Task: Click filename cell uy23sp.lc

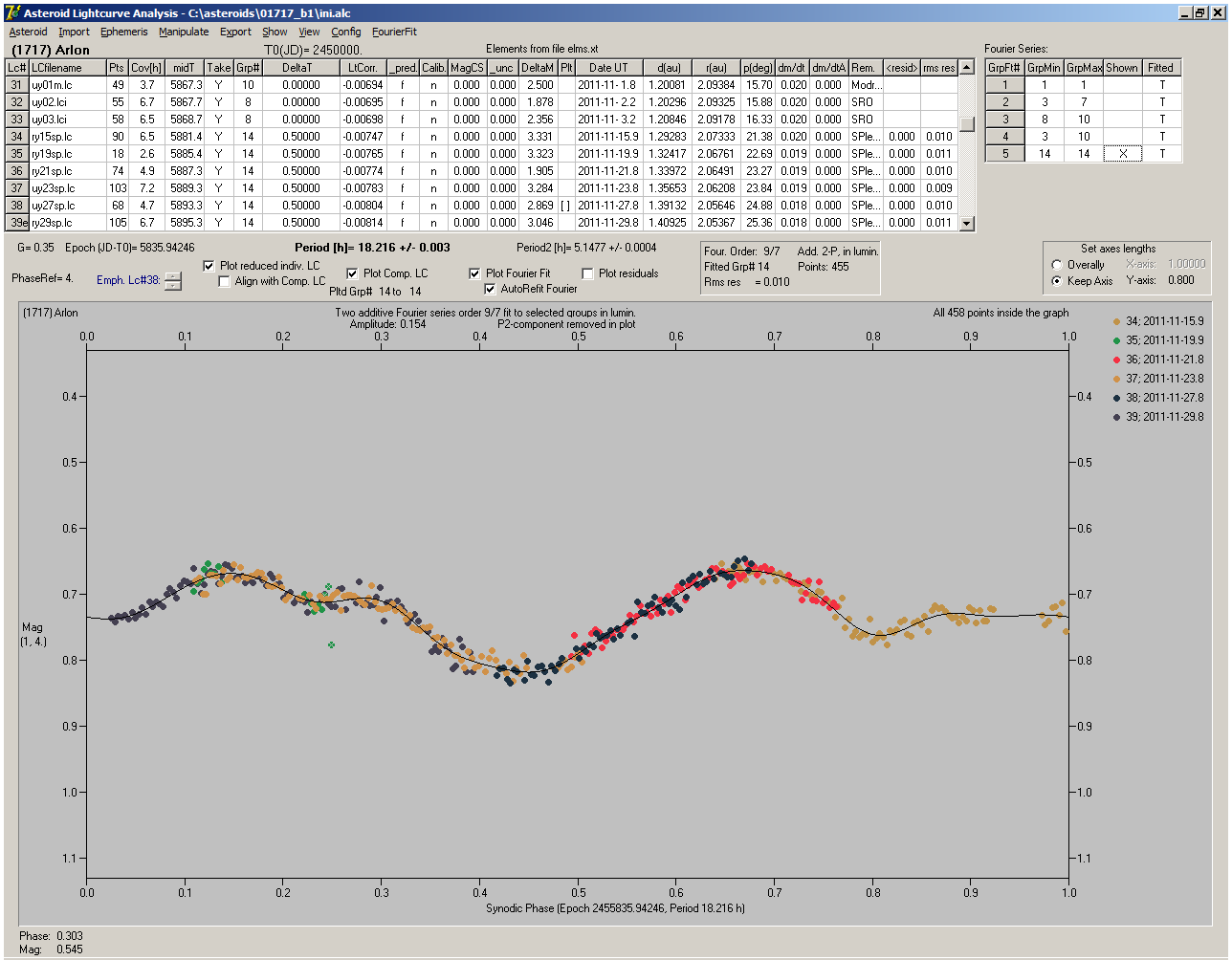Action: (x=68, y=188)
